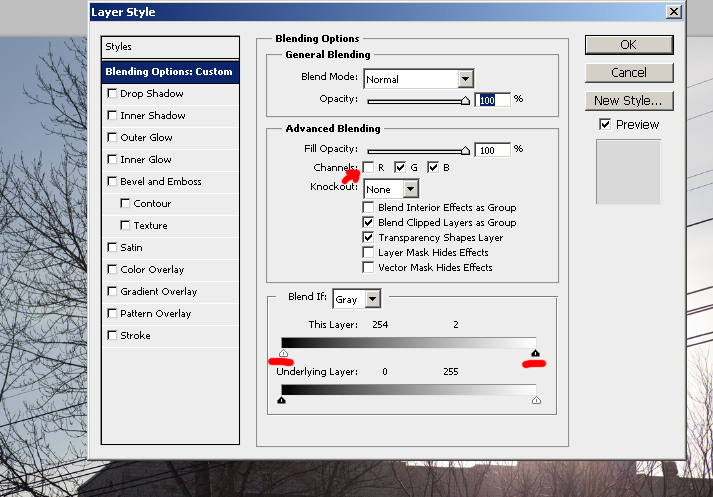
Task: Enable the Bevel and Emboss checkbox
Action: tap(112, 181)
